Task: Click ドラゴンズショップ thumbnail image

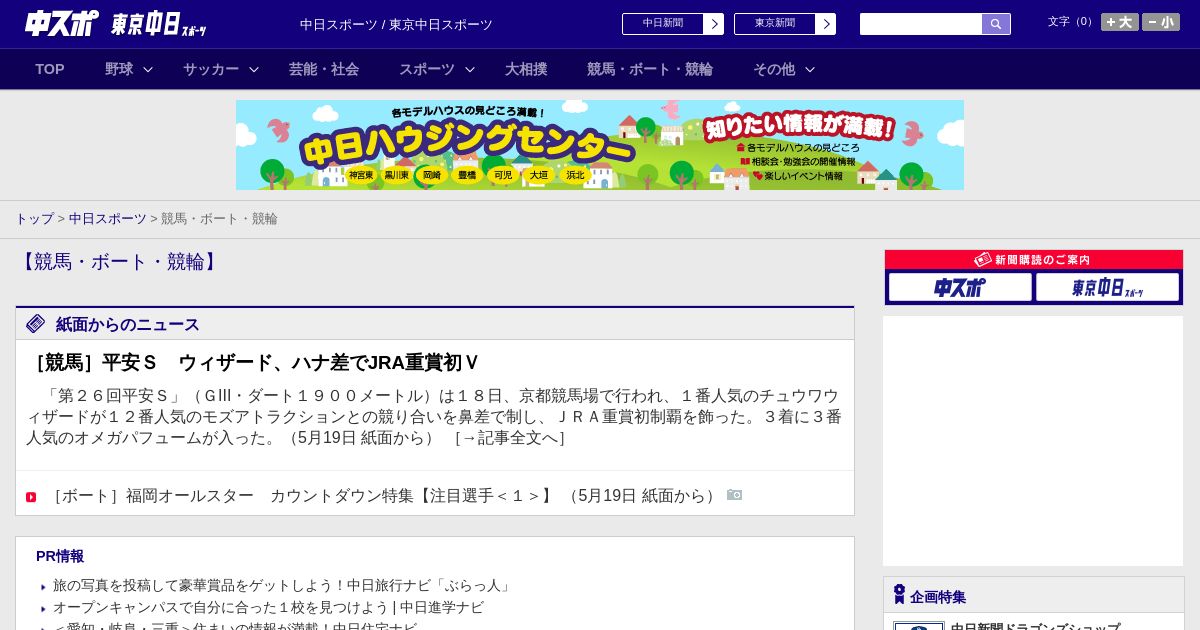Action: click(x=918, y=626)
